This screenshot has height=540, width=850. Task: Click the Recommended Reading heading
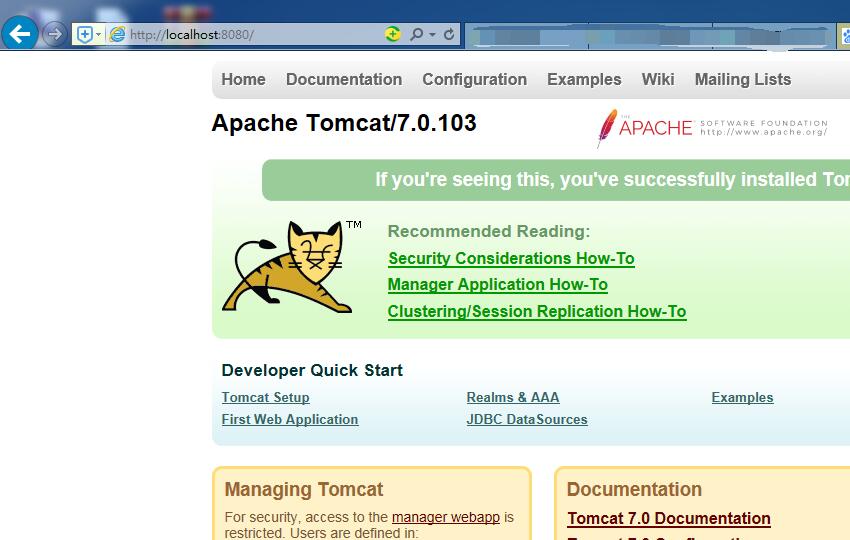[489, 232]
